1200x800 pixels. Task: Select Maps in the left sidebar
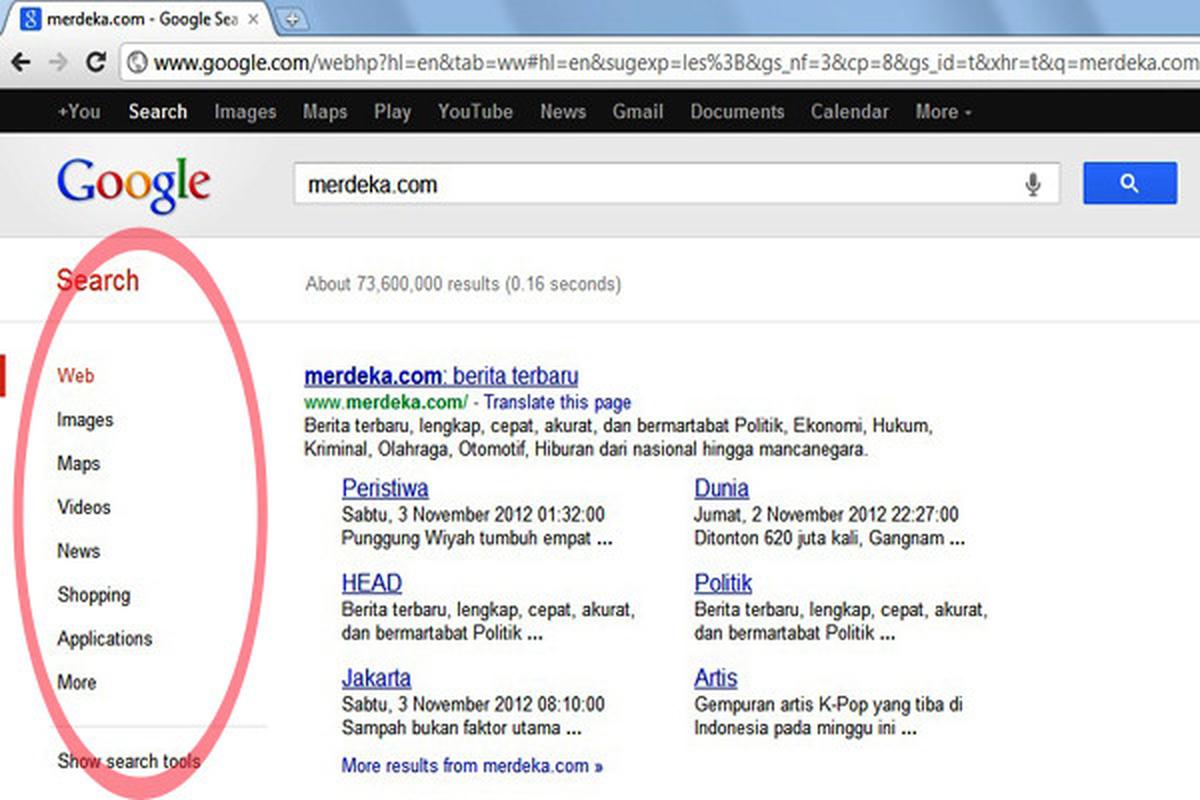click(78, 464)
